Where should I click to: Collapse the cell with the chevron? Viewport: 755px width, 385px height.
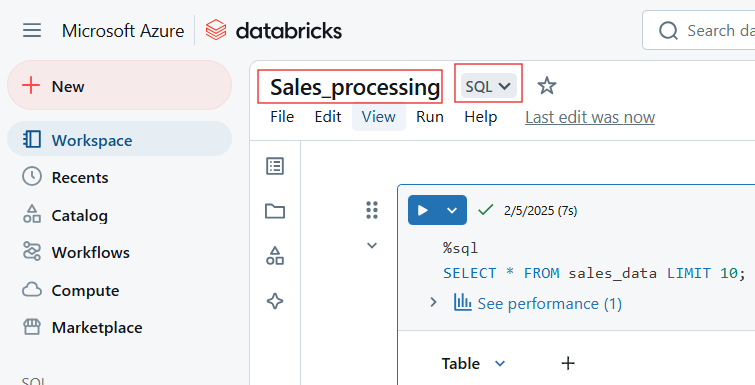pyautogui.click(x=372, y=245)
